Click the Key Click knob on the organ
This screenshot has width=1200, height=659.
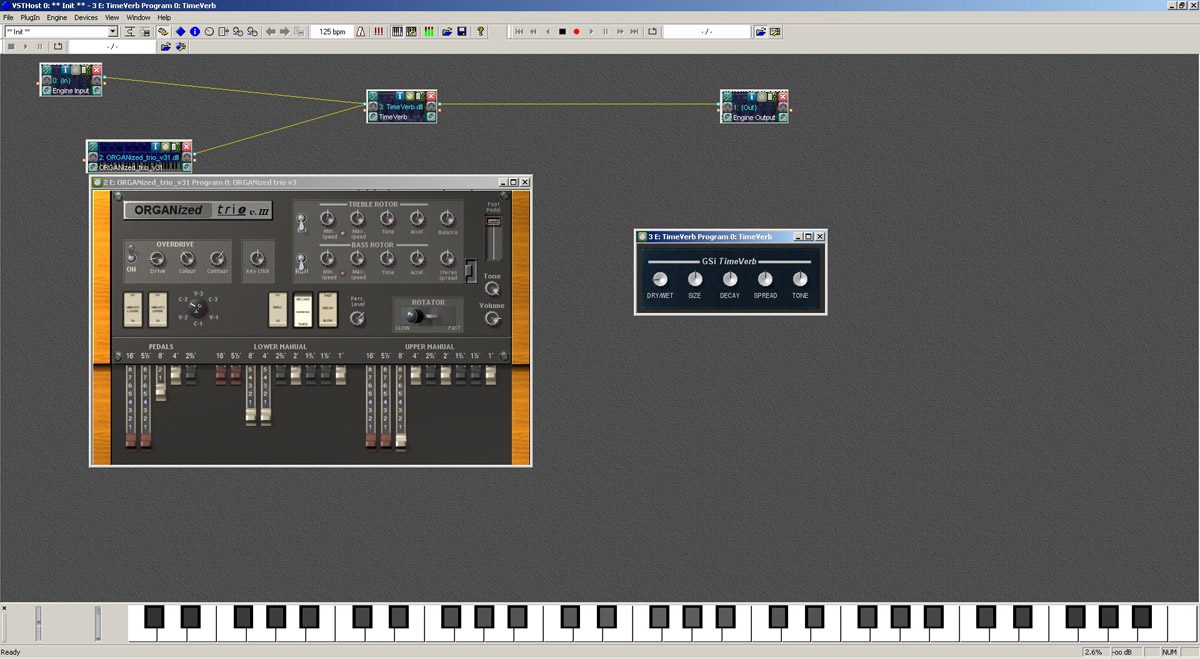(x=257, y=258)
